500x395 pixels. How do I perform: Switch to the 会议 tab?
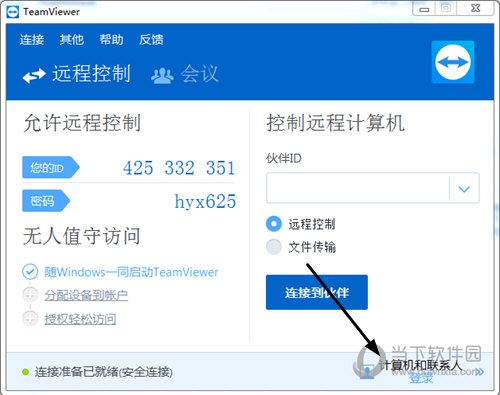pos(185,74)
